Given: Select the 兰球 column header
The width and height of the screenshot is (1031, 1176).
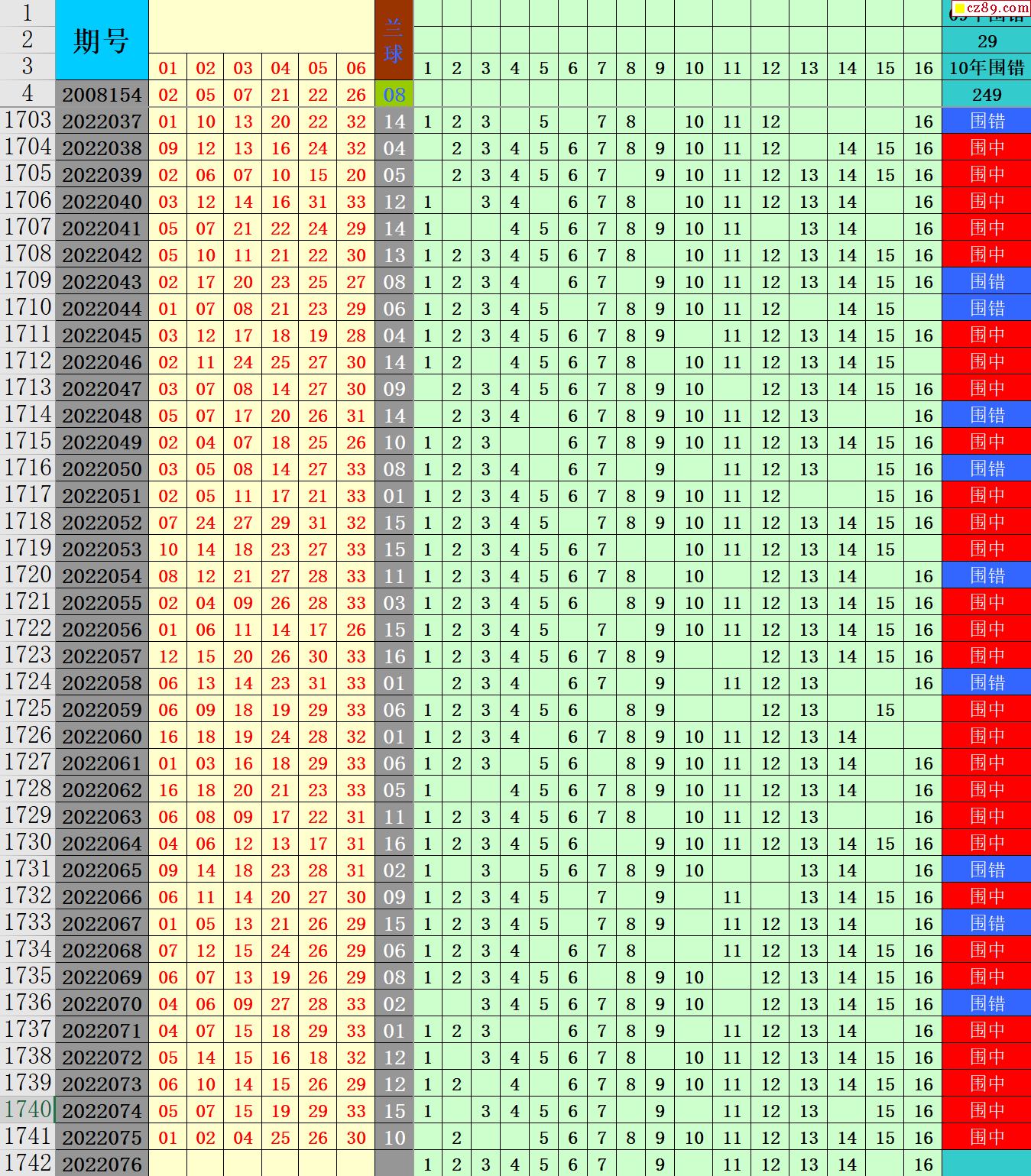Looking at the screenshot, I should tap(394, 40).
